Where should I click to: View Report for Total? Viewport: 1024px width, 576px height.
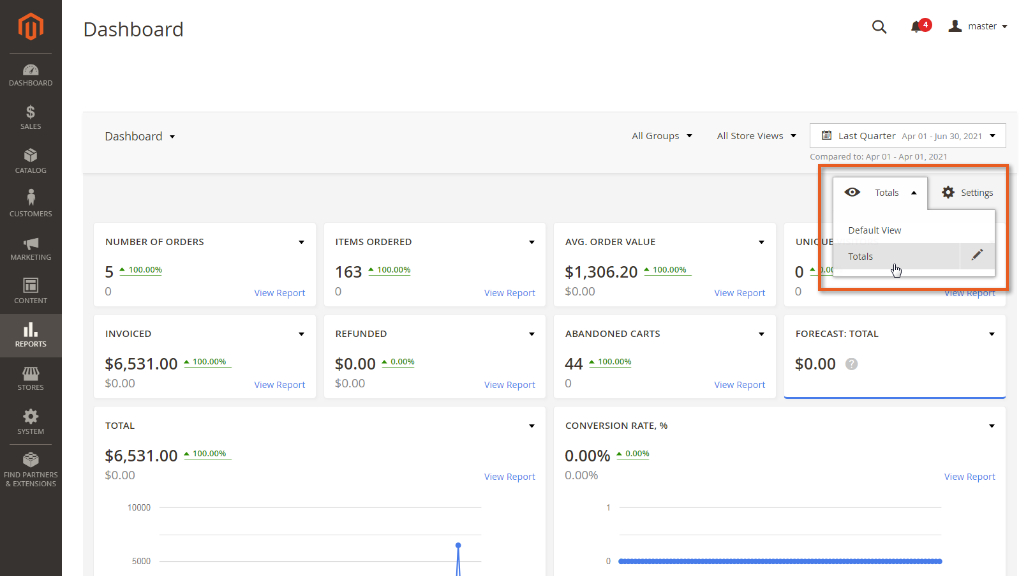click(x=509, y=477)
